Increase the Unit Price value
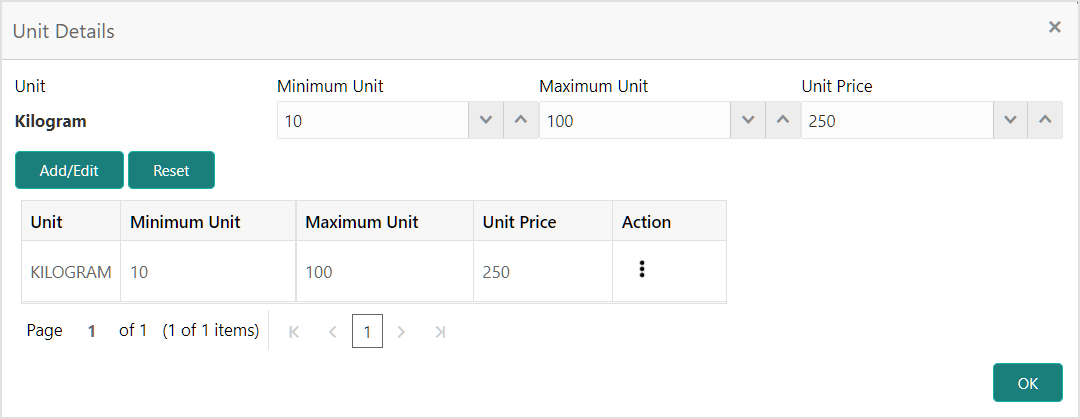1080x419 pixels. 1045,121
